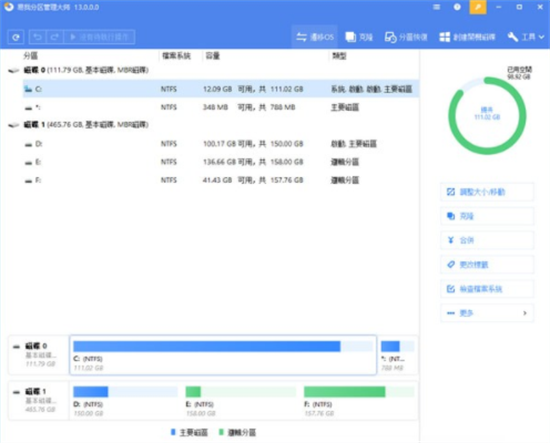Open the Clone tool in the top toolbar

pos(359,37)
